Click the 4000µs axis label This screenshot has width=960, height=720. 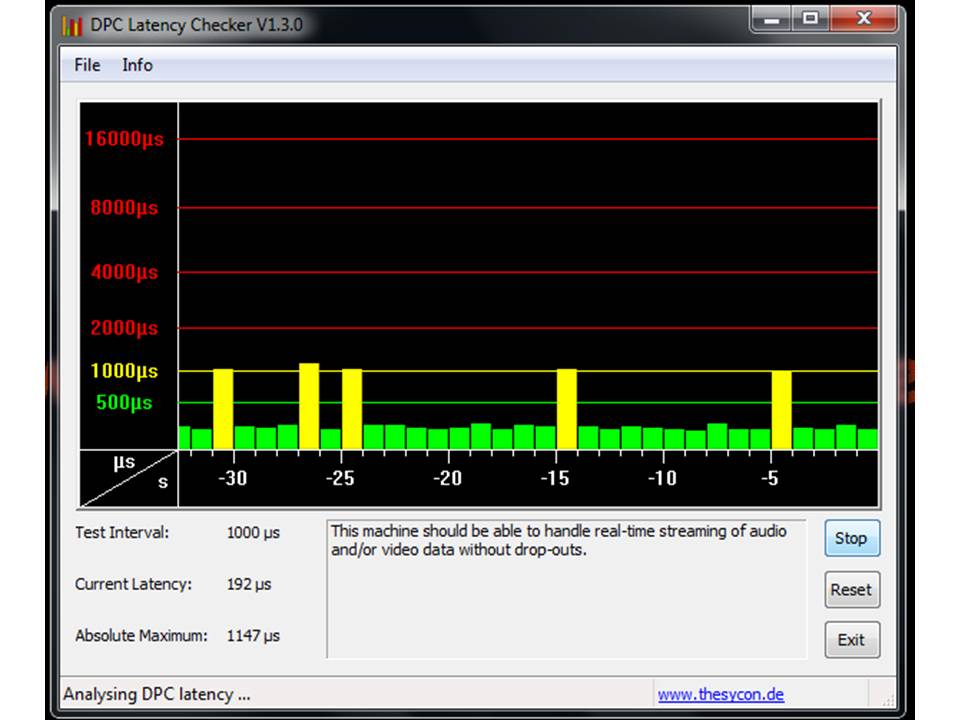(124, 272)
